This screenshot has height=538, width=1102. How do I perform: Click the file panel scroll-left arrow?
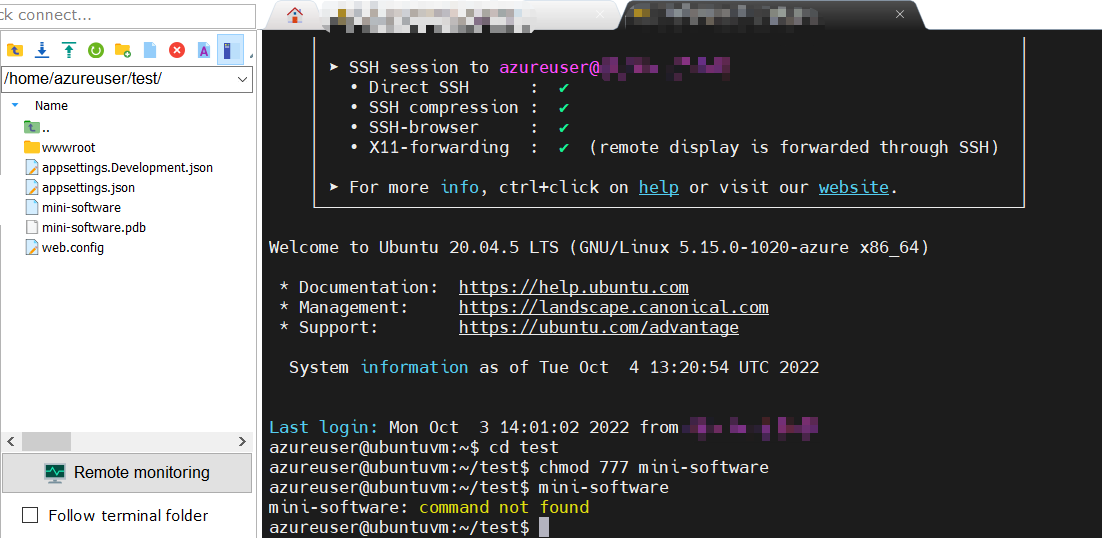click(x=11, y=442)
